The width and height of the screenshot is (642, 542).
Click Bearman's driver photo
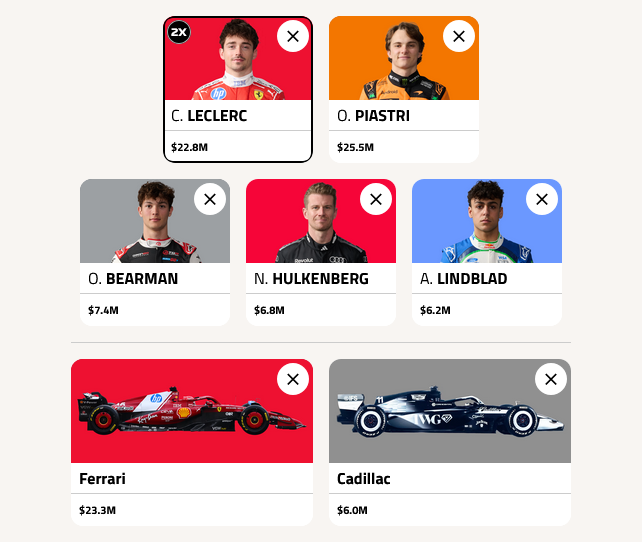pyautogui.click(x=155, y=224)
